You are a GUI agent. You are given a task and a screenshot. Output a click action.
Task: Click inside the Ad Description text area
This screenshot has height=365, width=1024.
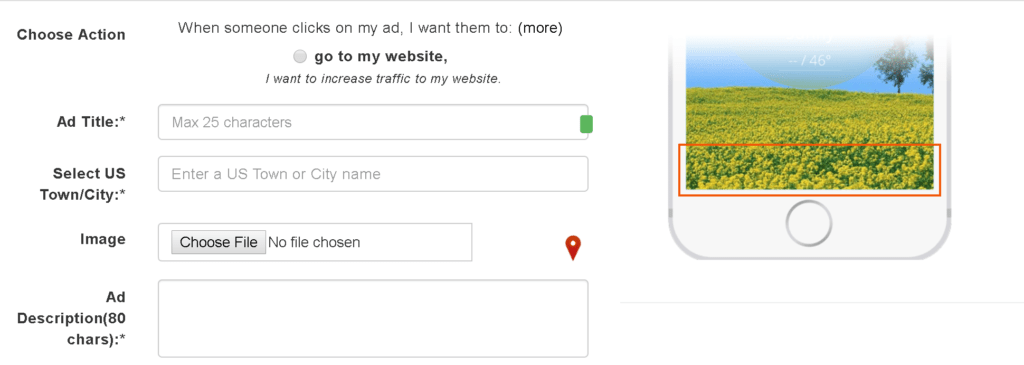(x=373, y=319)
